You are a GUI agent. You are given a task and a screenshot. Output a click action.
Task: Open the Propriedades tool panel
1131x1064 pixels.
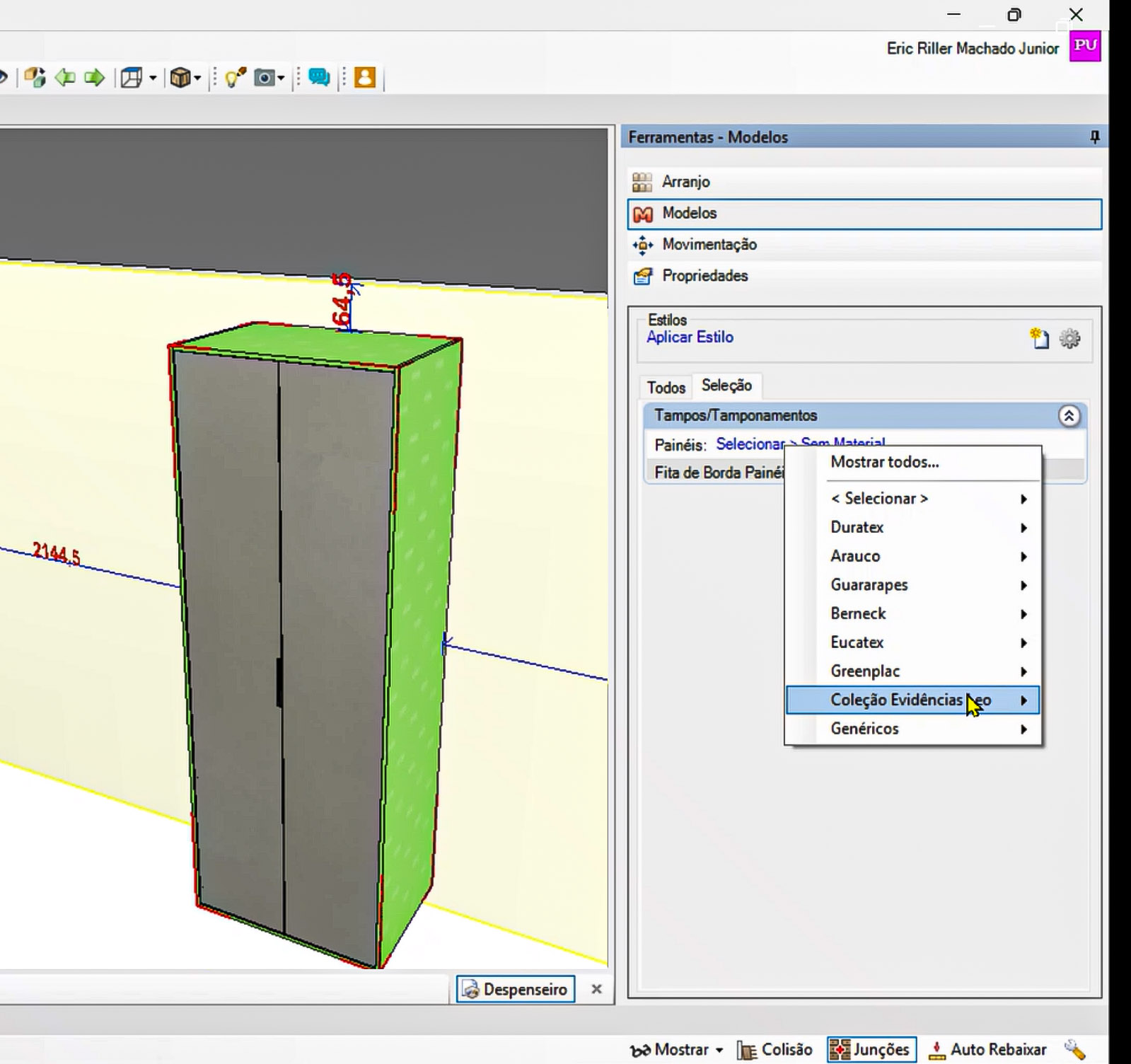click(x=704, y=276)
